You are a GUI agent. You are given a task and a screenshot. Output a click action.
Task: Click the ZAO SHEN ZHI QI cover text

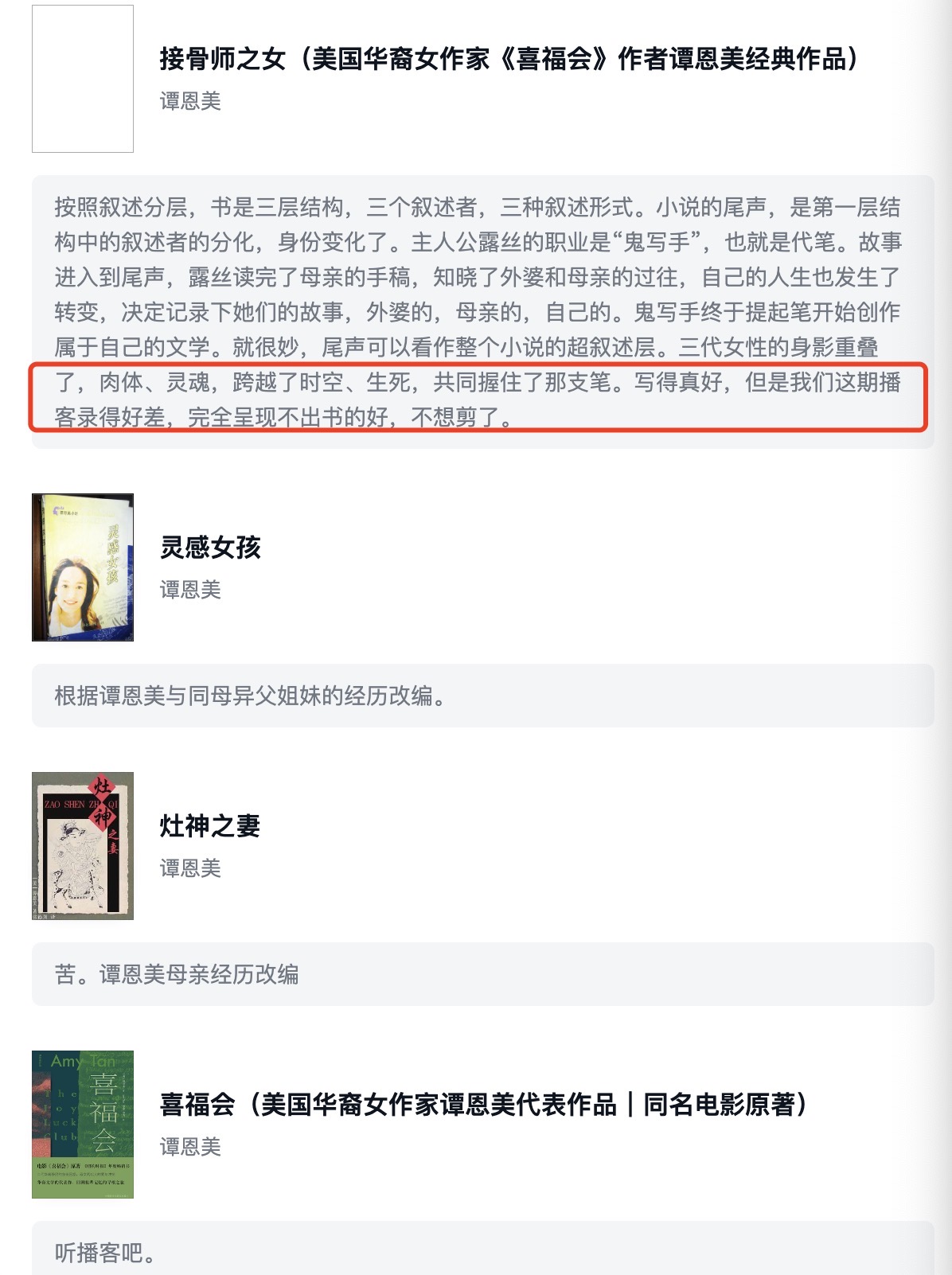click(80, 805)
